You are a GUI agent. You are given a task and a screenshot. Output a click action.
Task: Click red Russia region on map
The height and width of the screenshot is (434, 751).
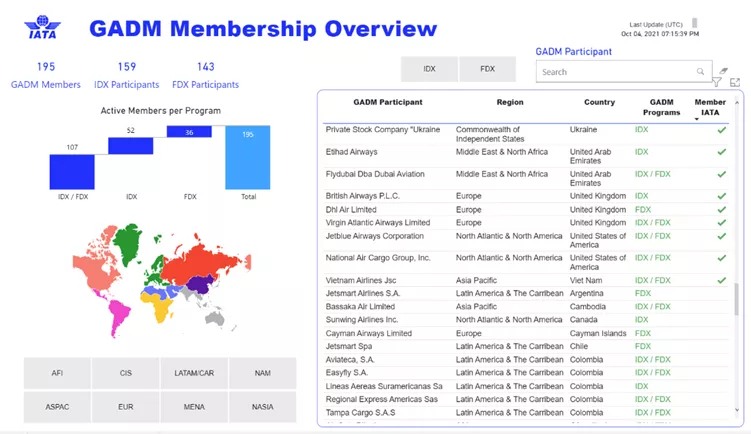tap(201, 261)
